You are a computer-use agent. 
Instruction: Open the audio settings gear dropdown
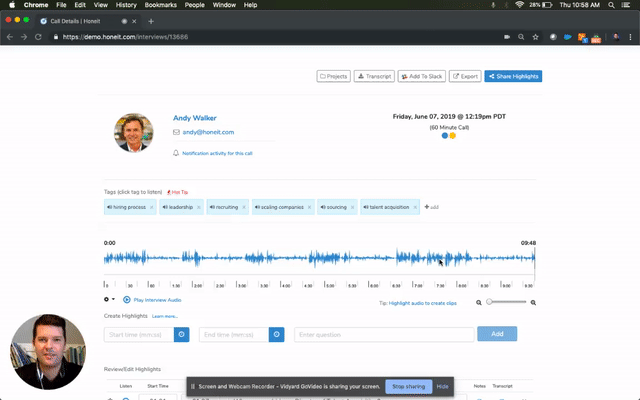click(x=109, y=299)
